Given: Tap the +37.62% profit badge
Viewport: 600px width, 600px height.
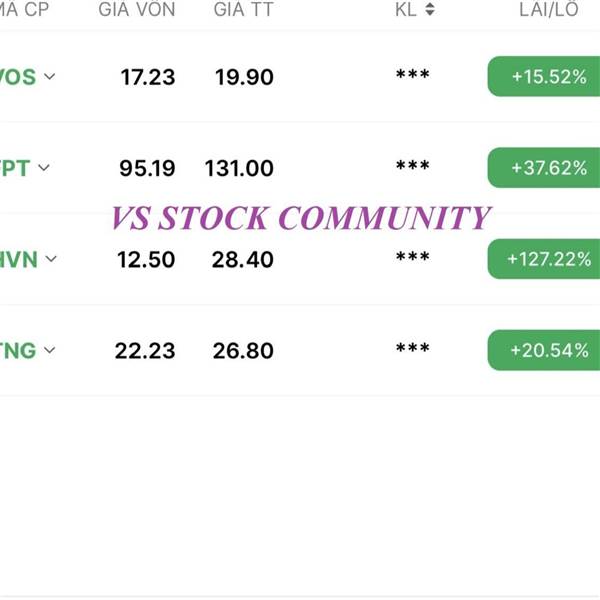Looking at the screenshot, I should 544,168.
